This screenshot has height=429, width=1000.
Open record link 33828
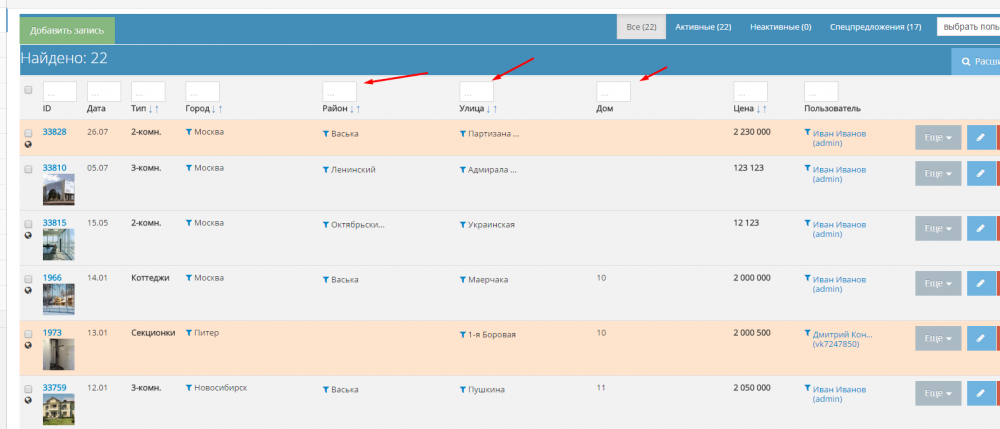point(54,132)
